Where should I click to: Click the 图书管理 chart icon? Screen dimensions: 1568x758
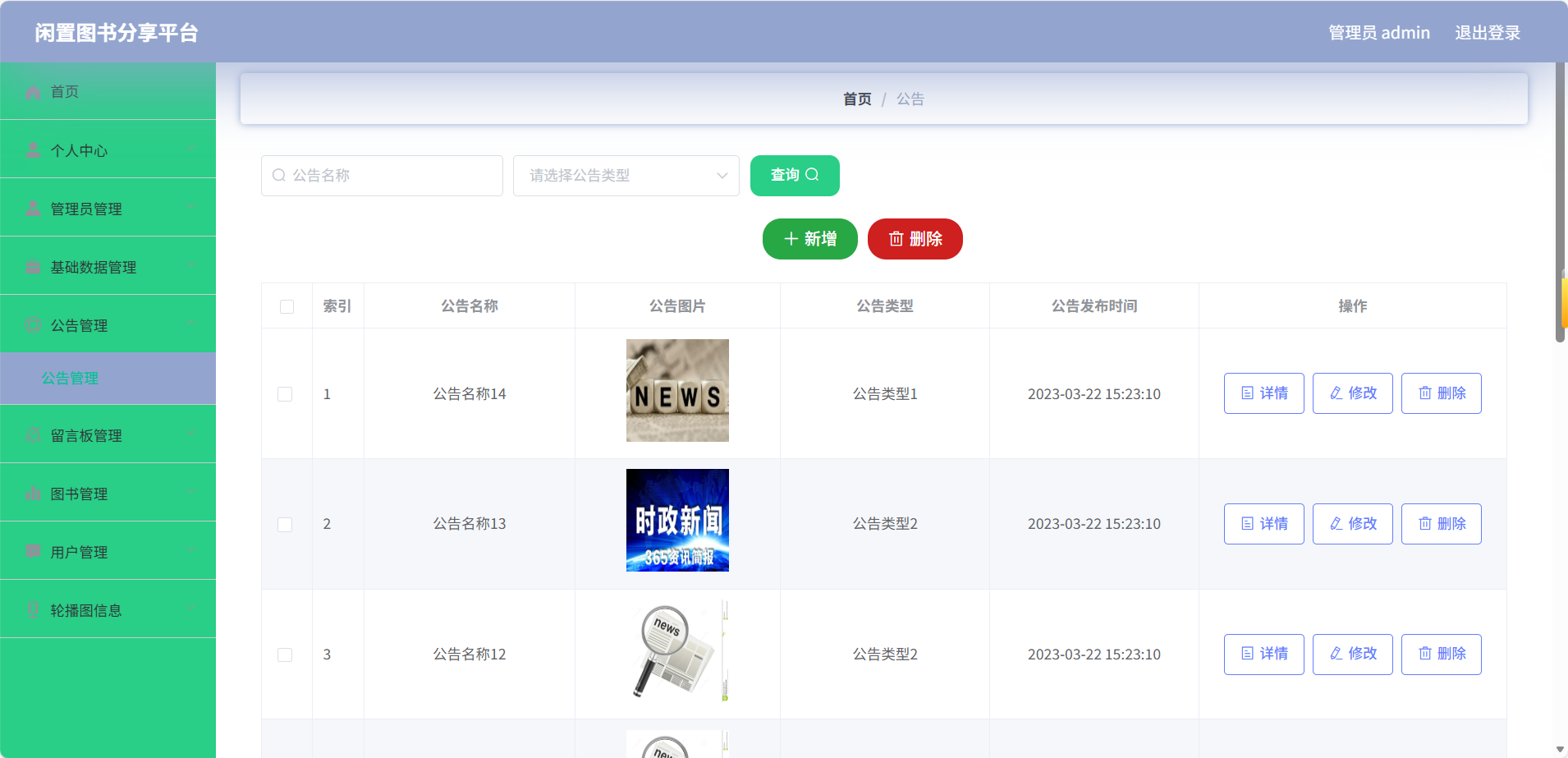click(x=33, y=494)
